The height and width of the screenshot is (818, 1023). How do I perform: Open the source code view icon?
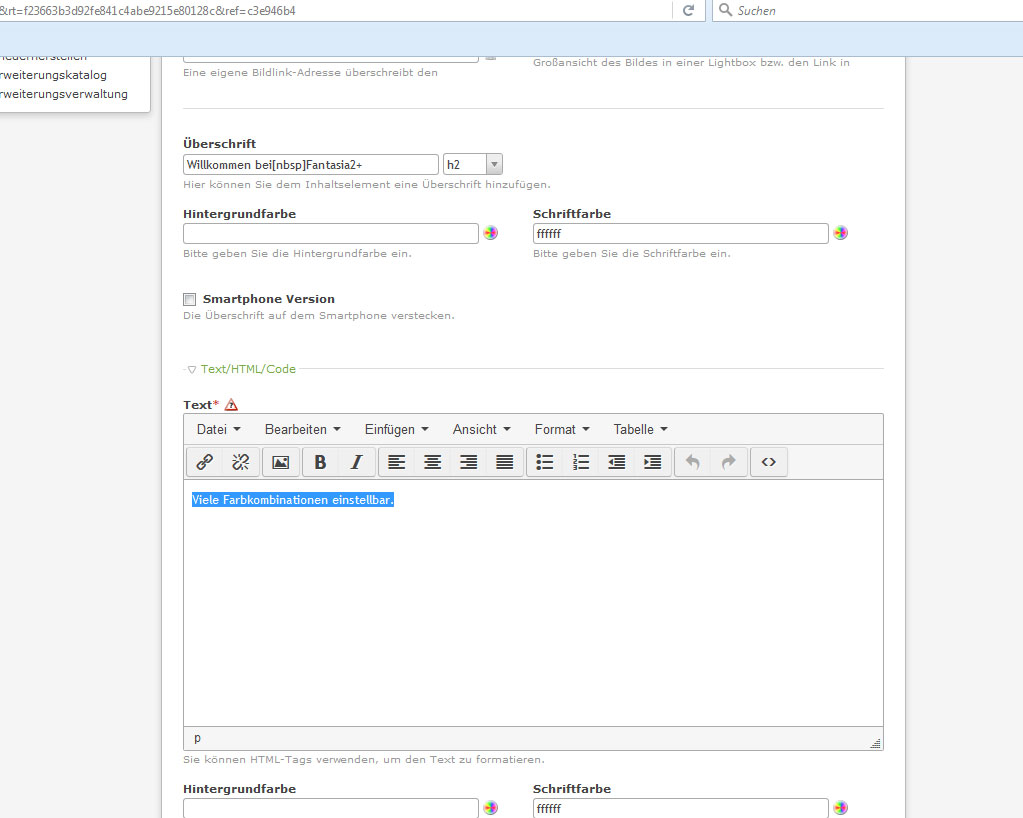pos(768,462)
